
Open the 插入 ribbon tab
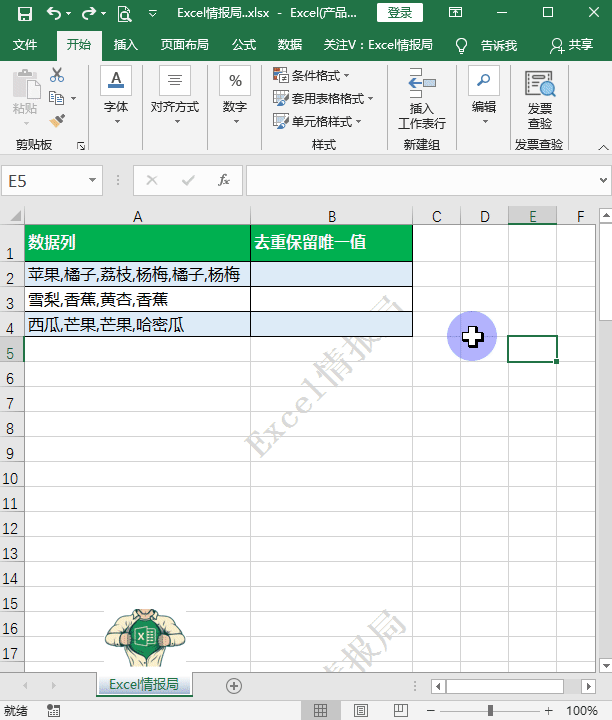click(x=126, y=45)
